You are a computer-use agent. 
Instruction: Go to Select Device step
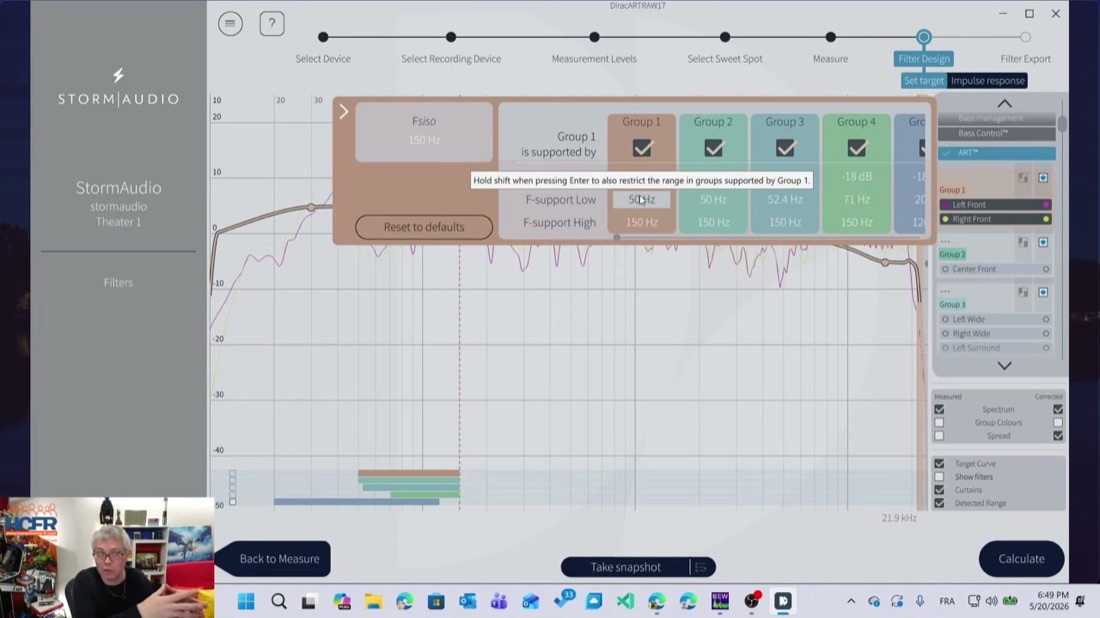(x=323, y=37)
